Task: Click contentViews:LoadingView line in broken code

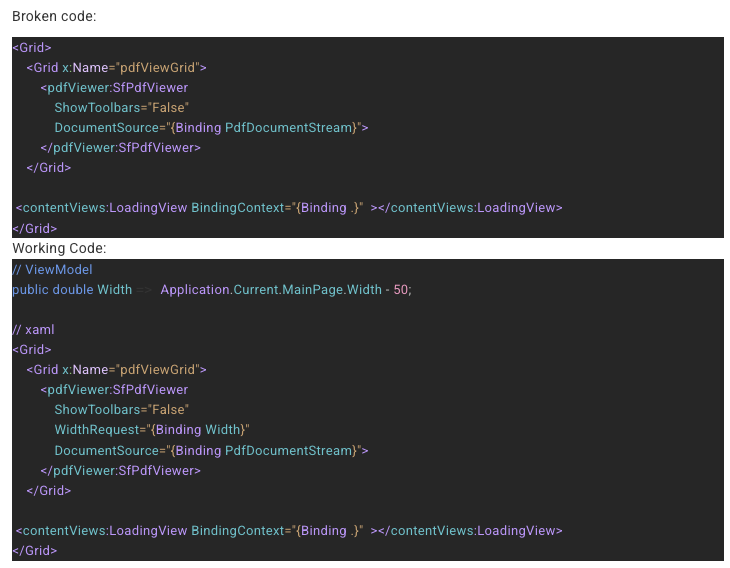Action: click(289, 208)
